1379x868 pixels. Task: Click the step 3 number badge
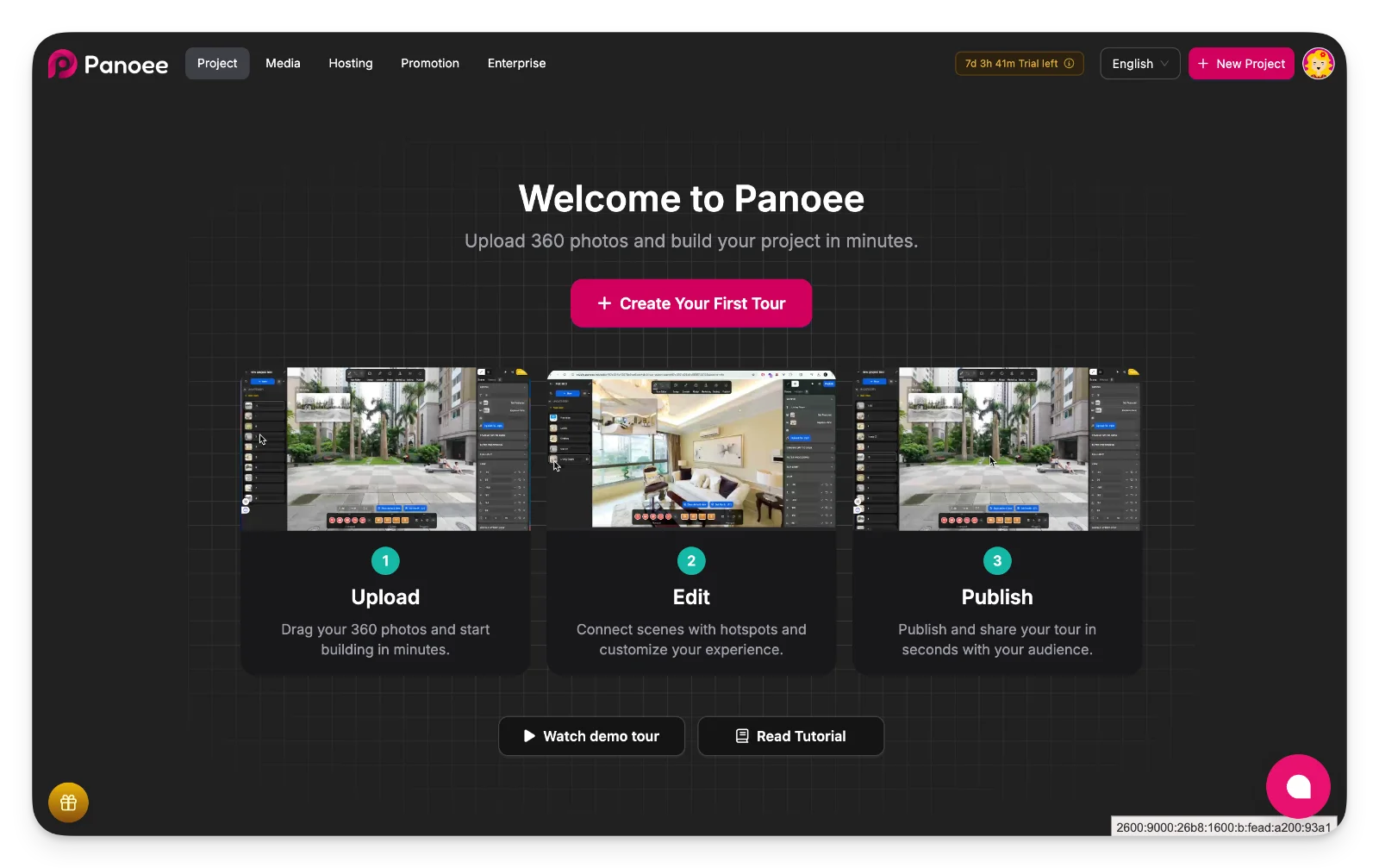(x=997, y=561)
